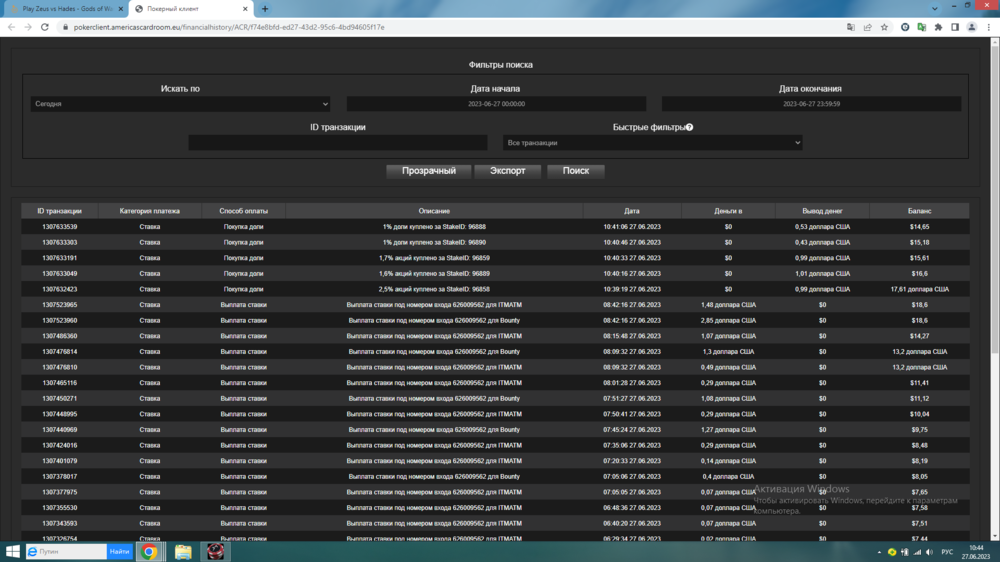Open the tab search chevron
This screenshot has width=1000, height=562.
pyautogui.click(x=934, y=9)
